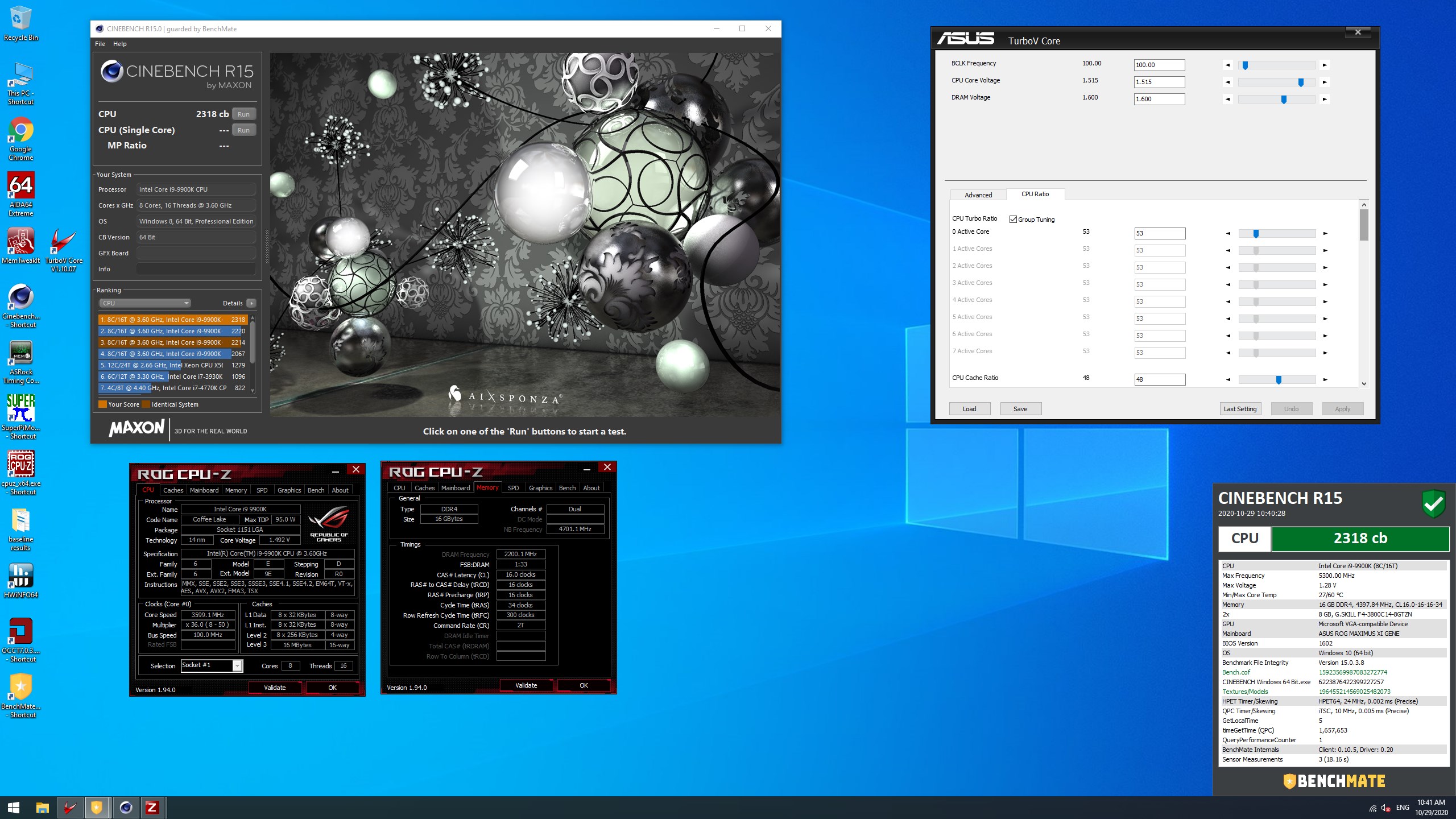Screen dimensions: 1456x819
Task: Open Caches tab in left CPU-Z window
Action: [173, 490]
